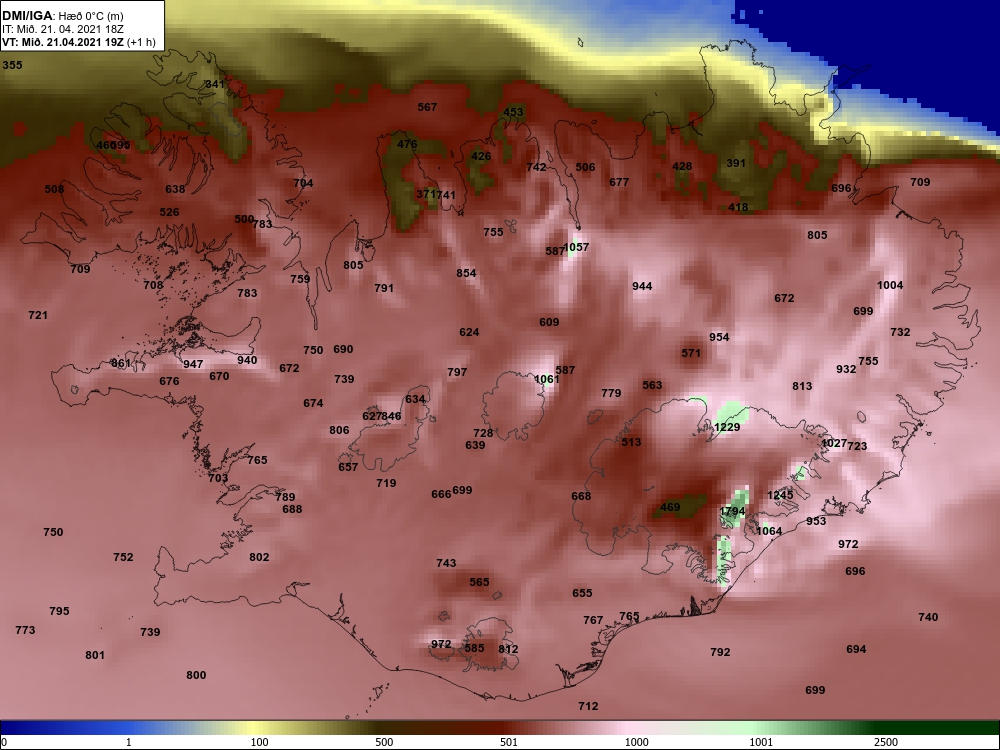Image resolution: width=1000 pixels, height=750 pixels.
Task: Select the 501 label on the color scale
Action: point(509,742)
